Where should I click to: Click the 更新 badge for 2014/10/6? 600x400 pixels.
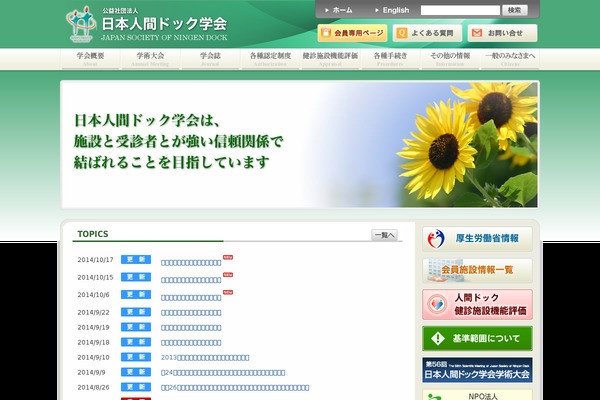click(x=136, y=294)
